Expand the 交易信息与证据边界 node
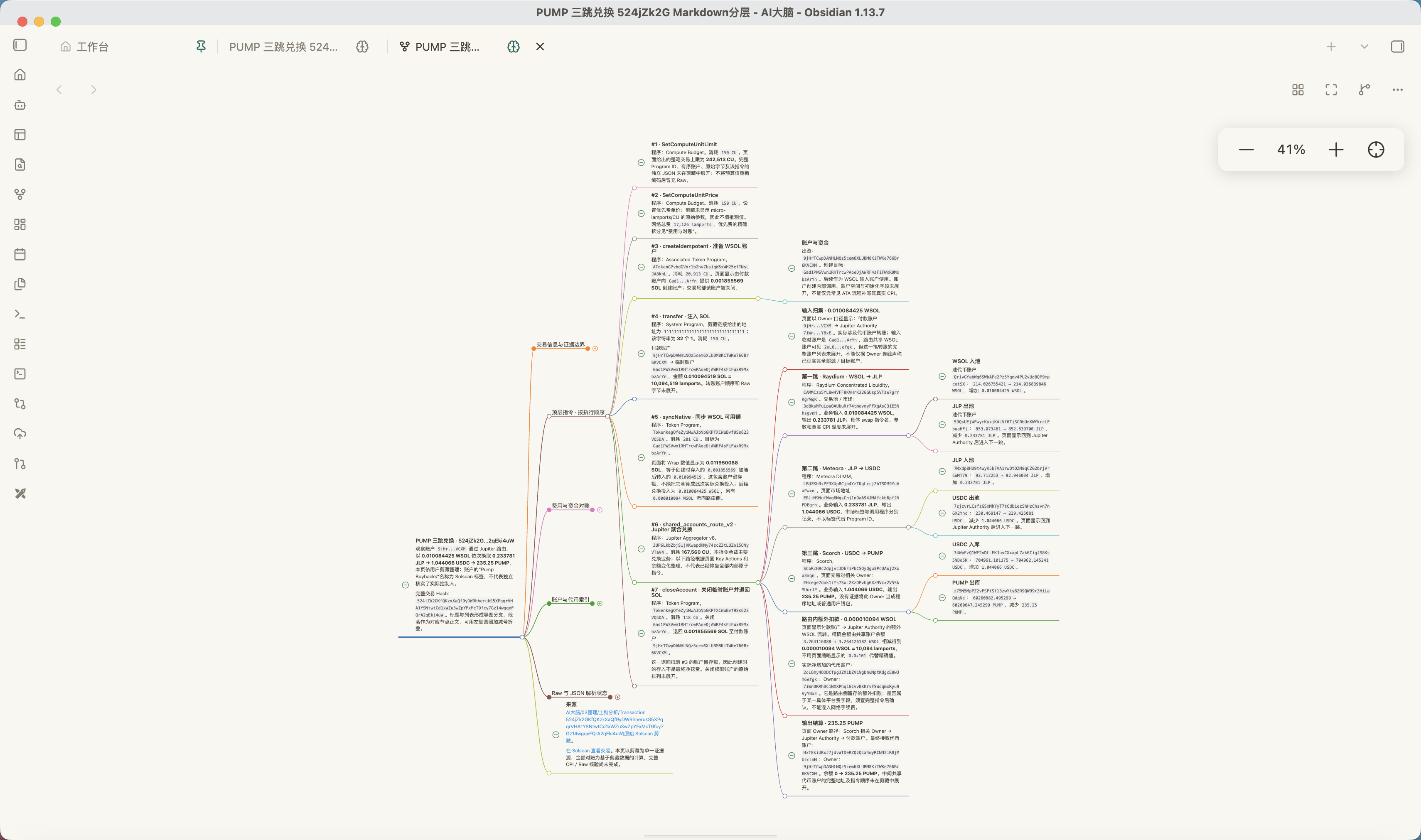Screen dimensions: 1421x840 point(595,349)
